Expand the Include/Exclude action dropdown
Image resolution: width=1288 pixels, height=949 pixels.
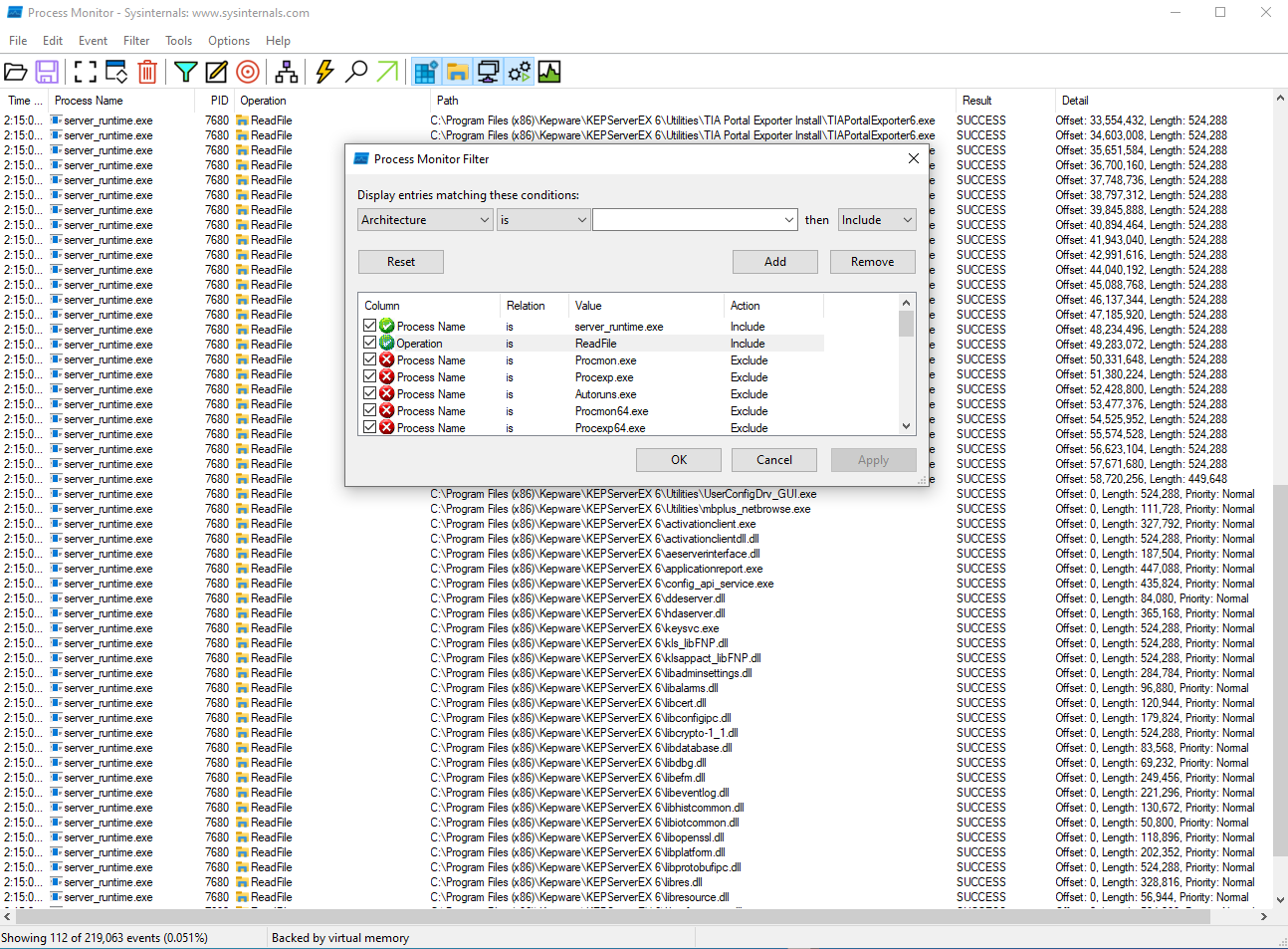[x=876, y=220]
